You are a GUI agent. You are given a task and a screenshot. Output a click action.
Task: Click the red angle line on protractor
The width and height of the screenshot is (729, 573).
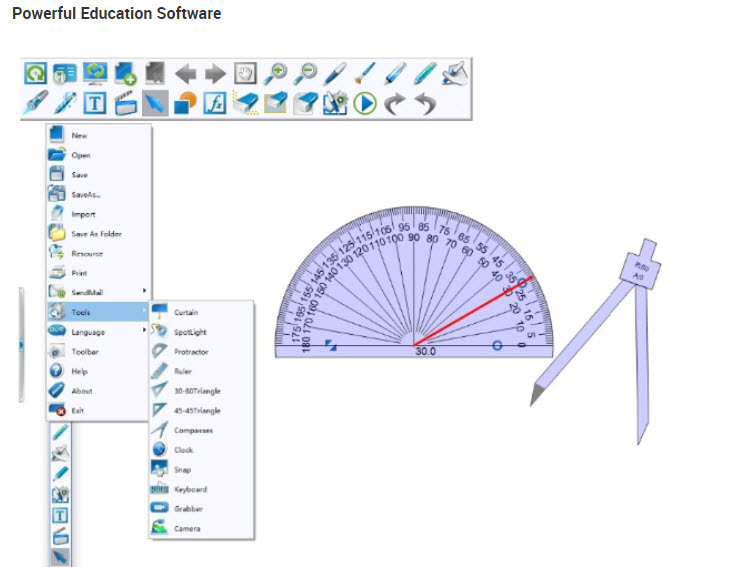[x=473, y=311]
